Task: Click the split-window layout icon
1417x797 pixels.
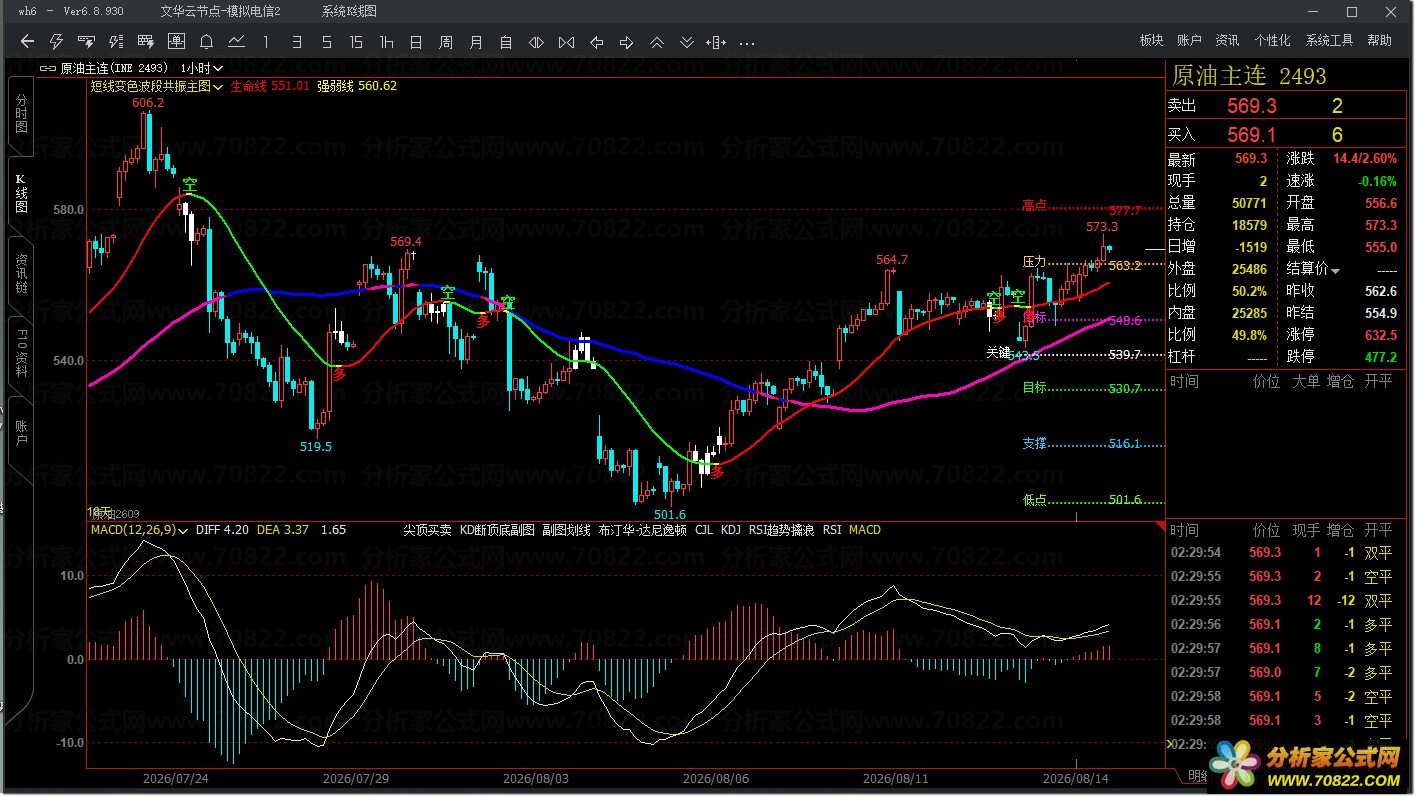Action: tap(717, 42)
